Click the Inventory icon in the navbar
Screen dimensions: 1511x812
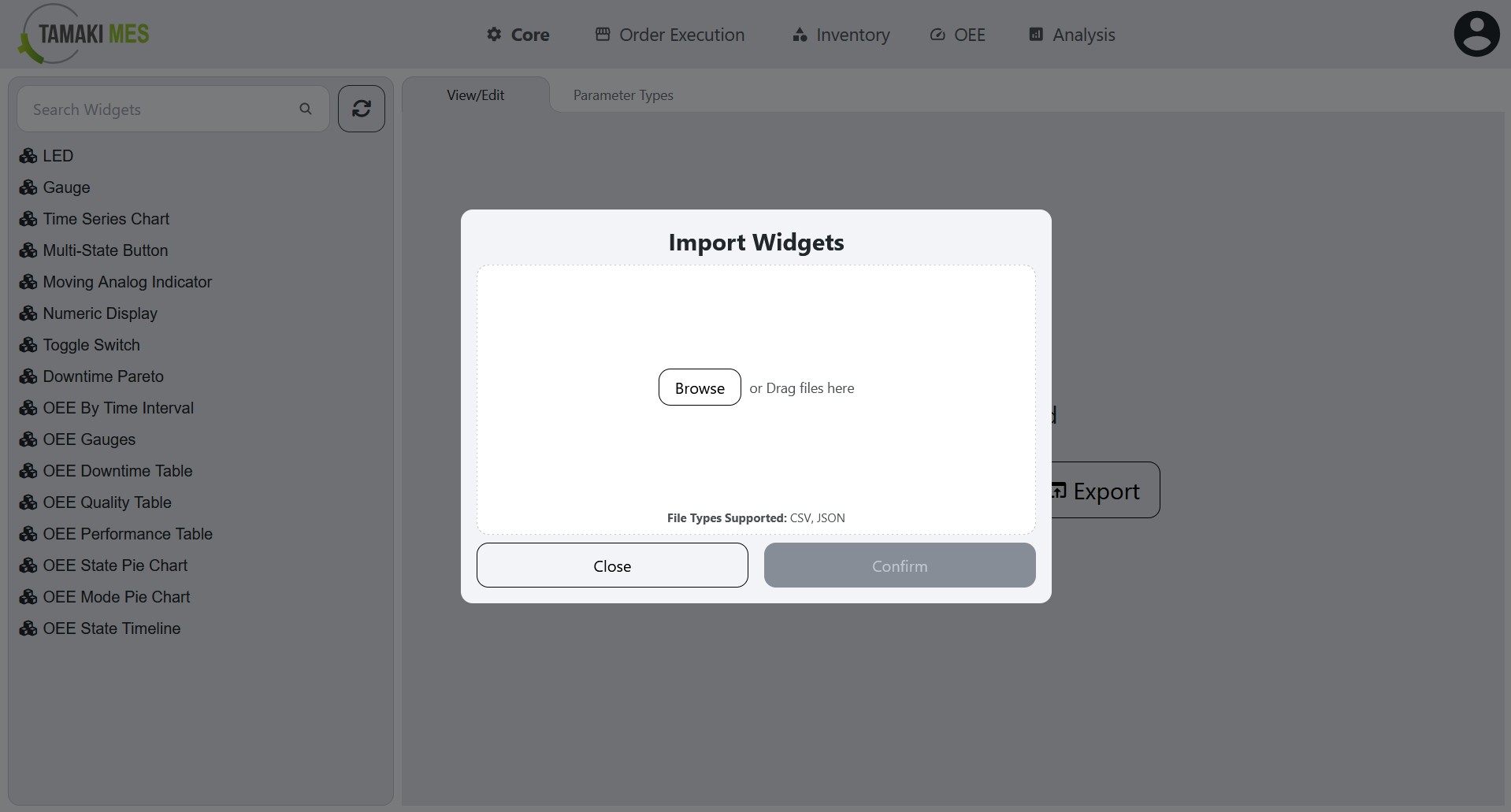click(799, 35)
